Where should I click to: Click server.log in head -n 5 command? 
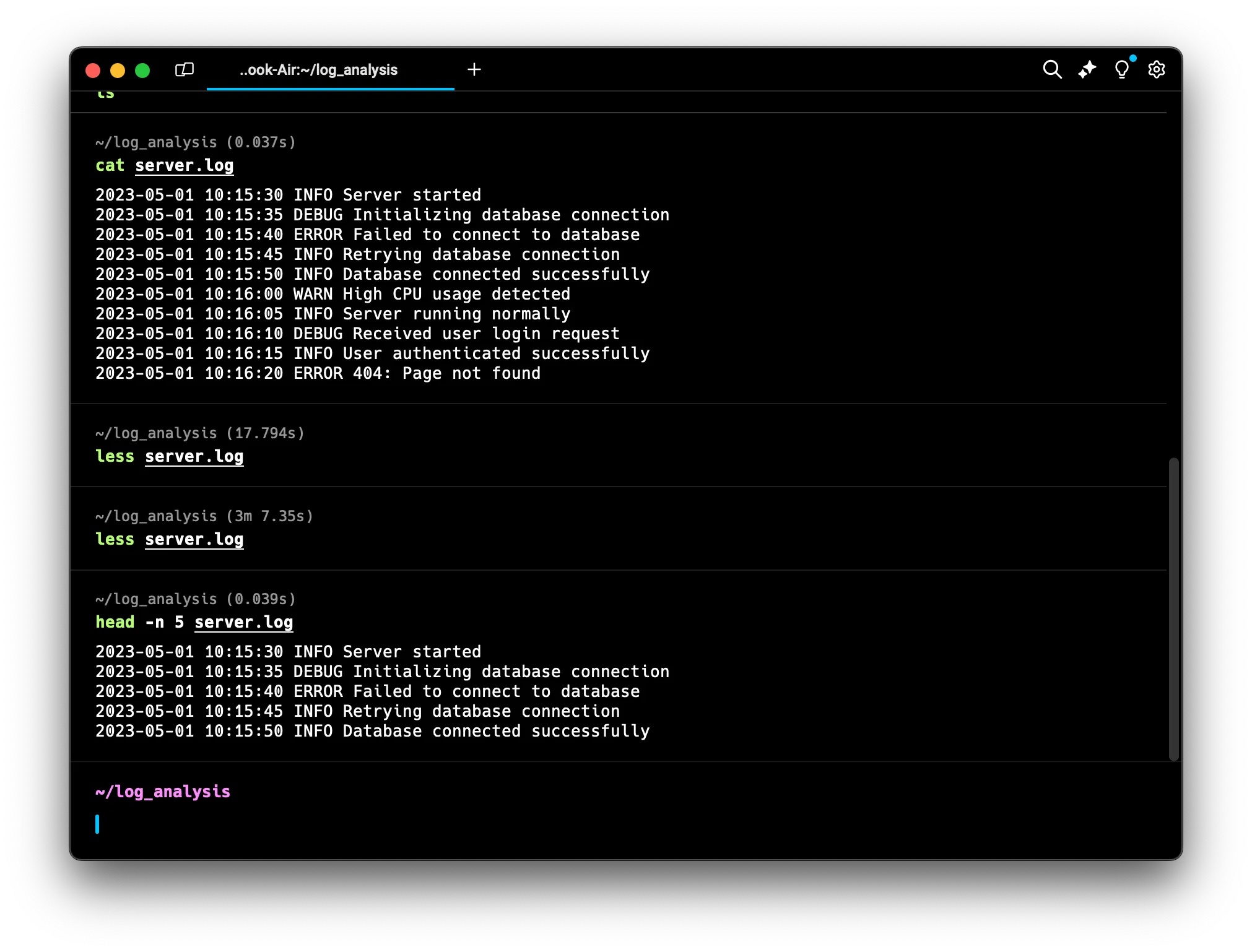(243, 622)
